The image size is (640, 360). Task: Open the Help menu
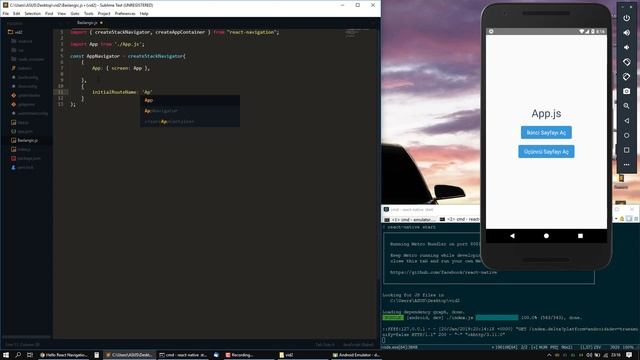click(x=144, y=13)
